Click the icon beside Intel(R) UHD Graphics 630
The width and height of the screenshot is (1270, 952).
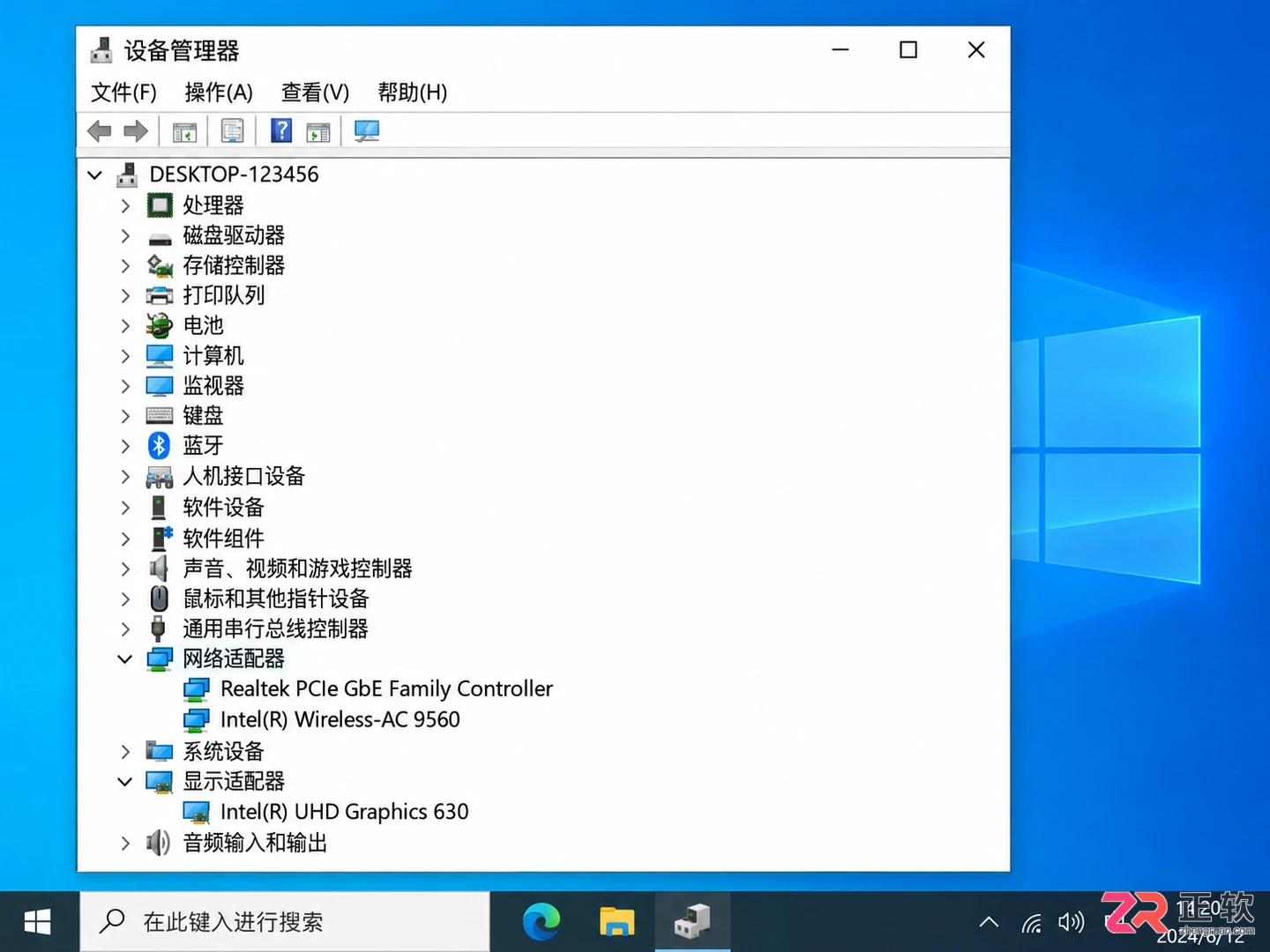(197, 812)
